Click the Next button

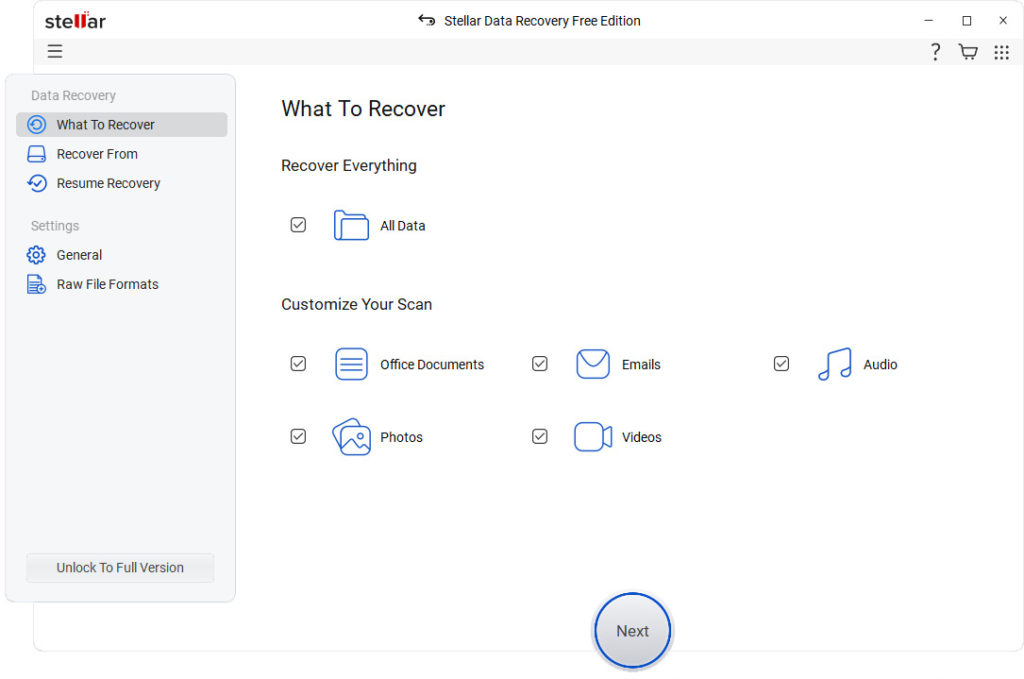[632, 631]
